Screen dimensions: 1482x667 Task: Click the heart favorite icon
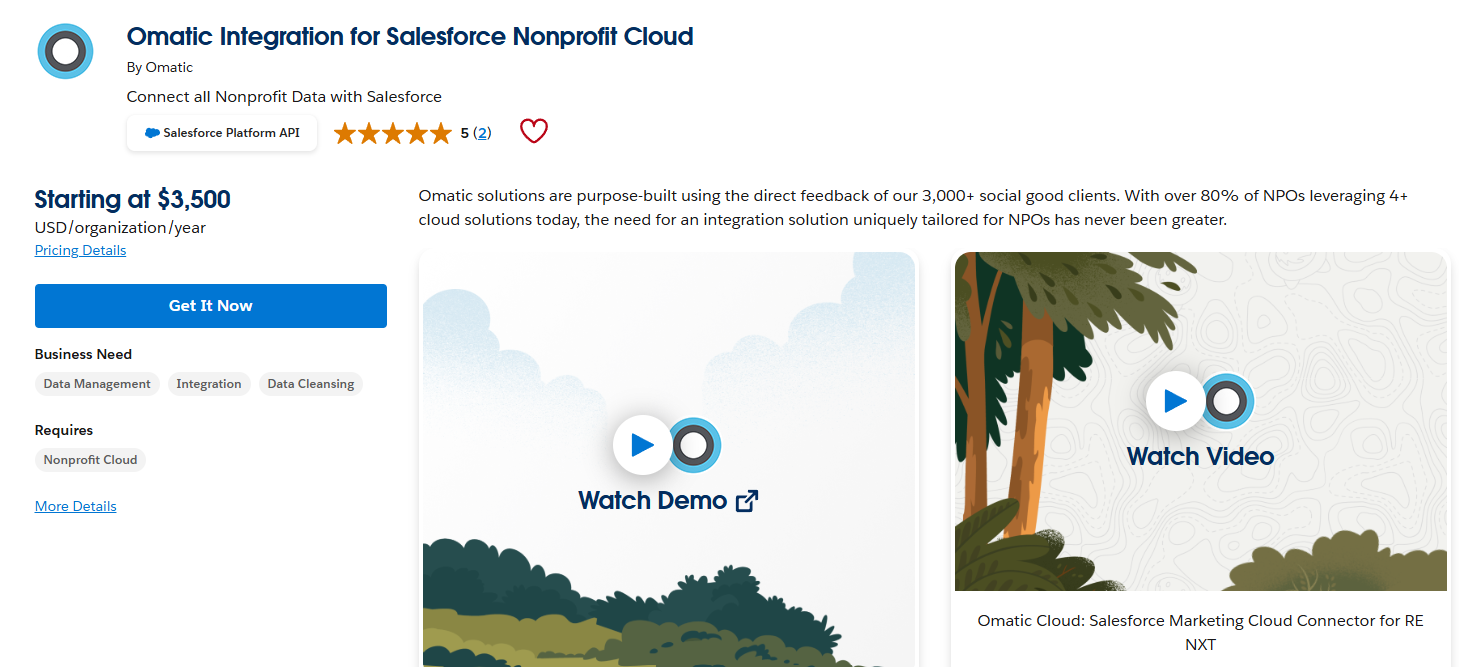534,132
